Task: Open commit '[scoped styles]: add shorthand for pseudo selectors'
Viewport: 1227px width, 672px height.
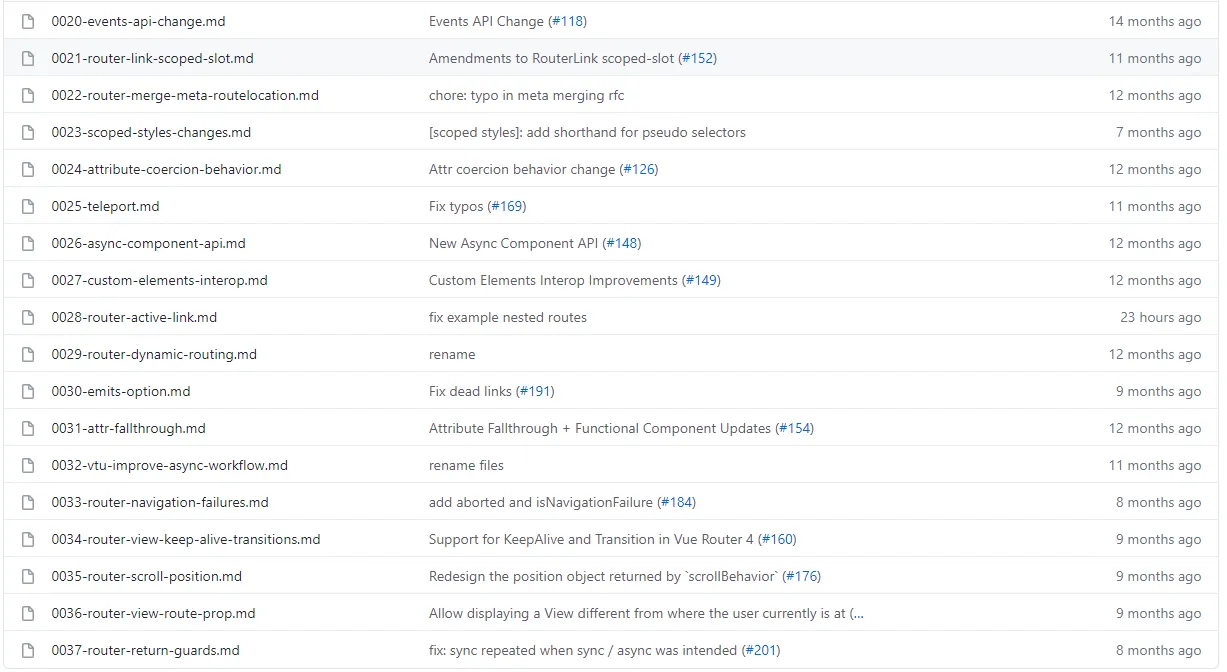Action: (587, 132)
